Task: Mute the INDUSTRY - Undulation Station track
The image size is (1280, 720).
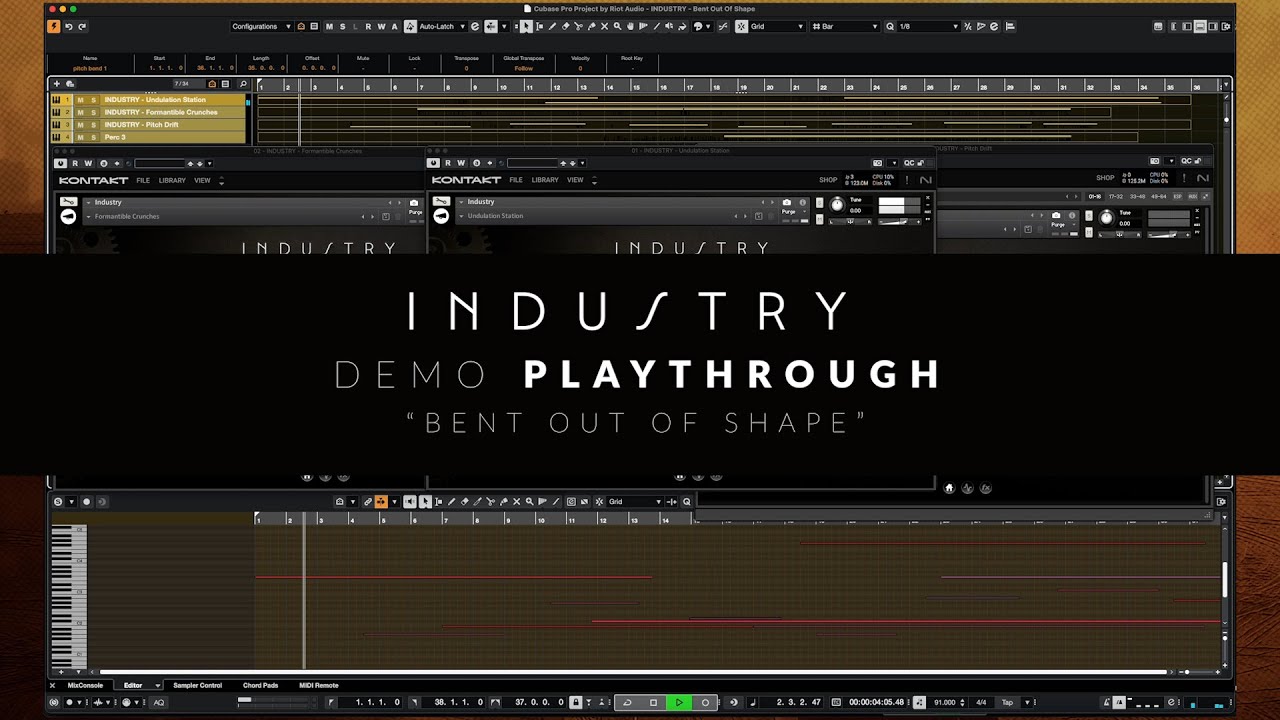Action: 80,100
